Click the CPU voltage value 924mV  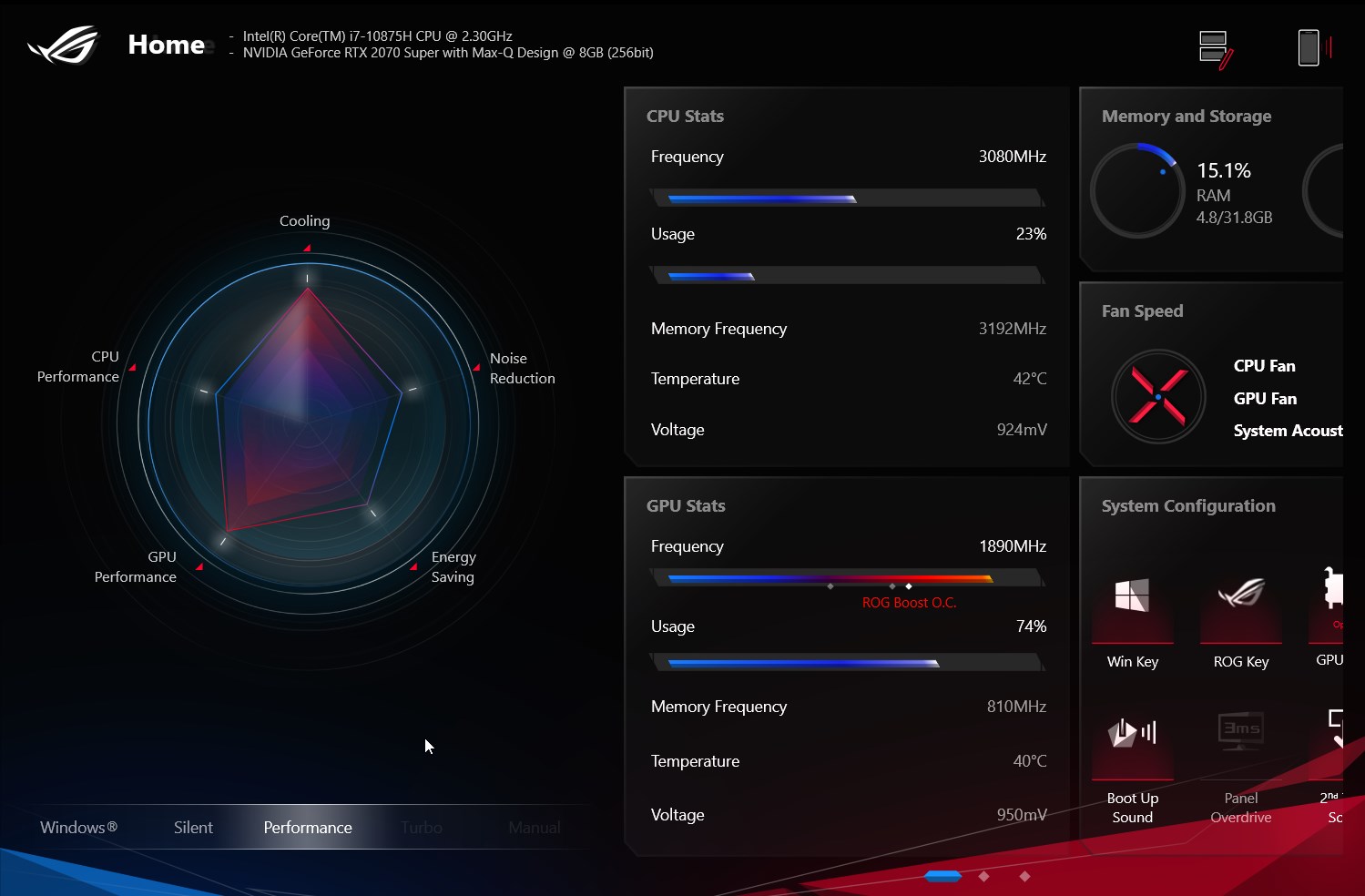(x=1022, y=430)
